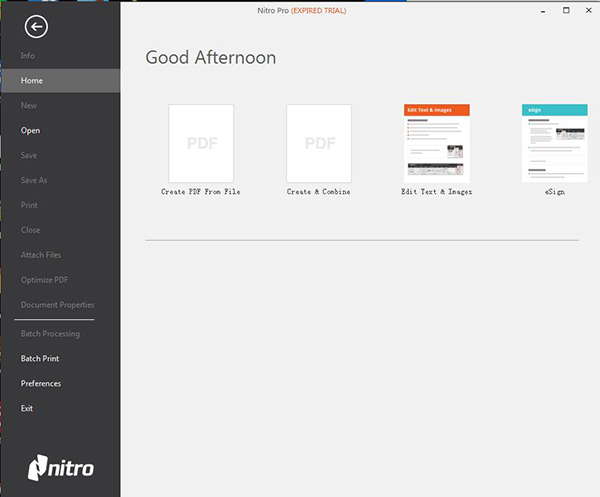Screen dimensions: 600x497
Task: Open the Info menu entry
Action: (28, 55)
